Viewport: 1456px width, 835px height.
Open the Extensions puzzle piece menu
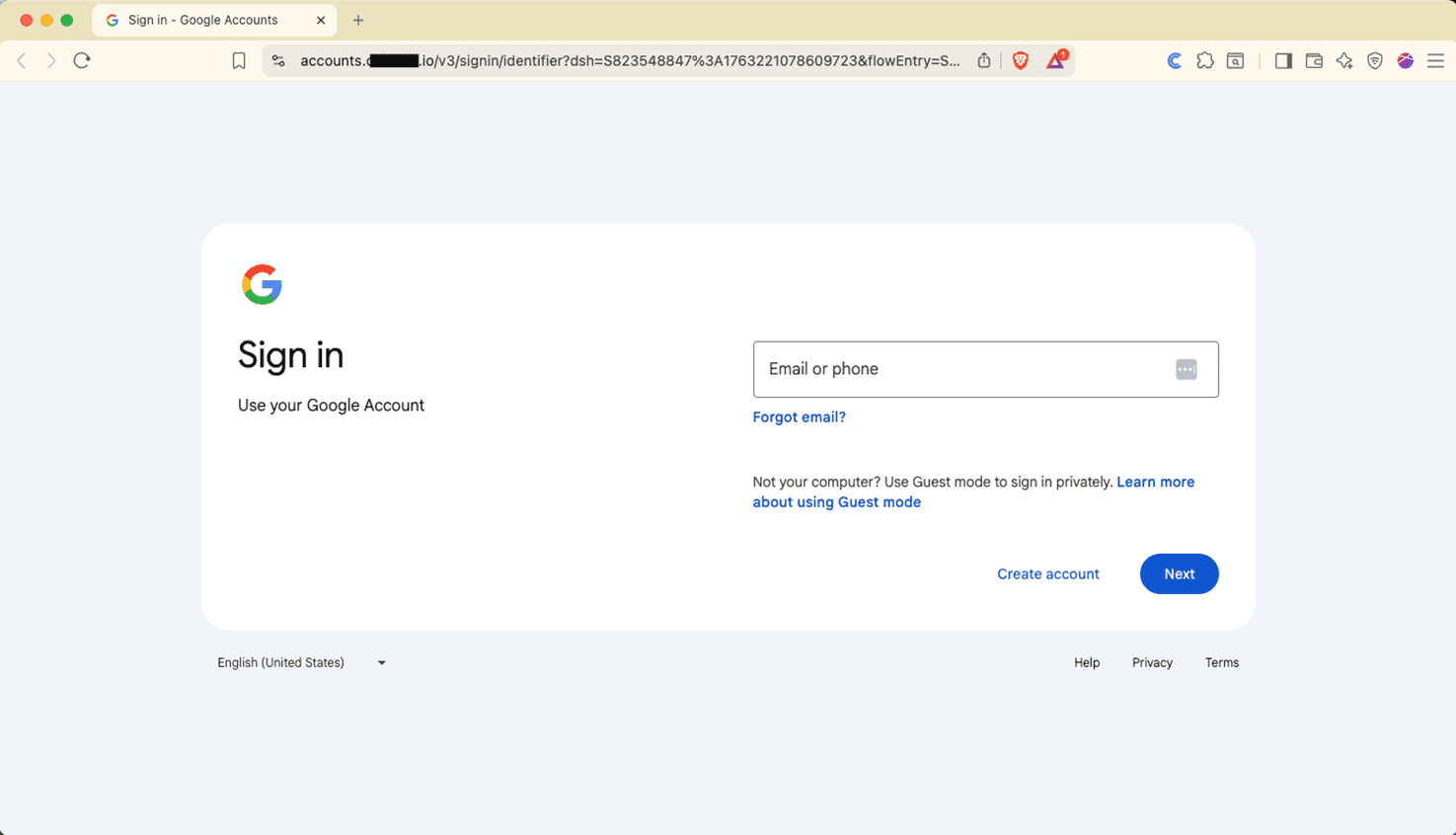pos(1205,61)
